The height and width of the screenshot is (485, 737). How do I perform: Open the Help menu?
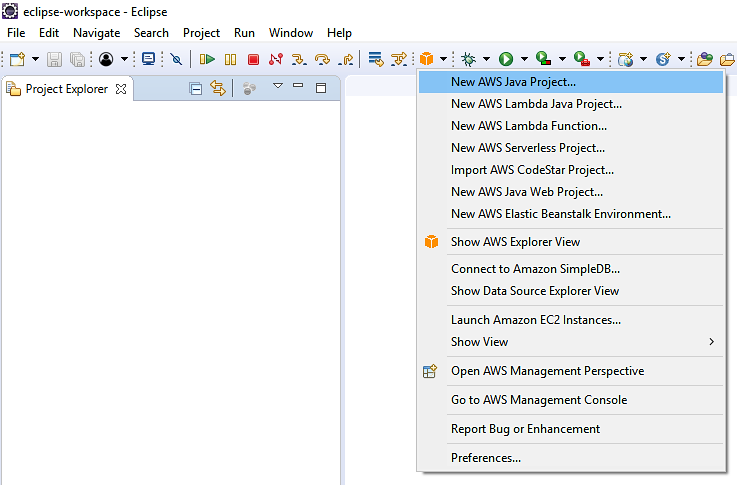339,33
